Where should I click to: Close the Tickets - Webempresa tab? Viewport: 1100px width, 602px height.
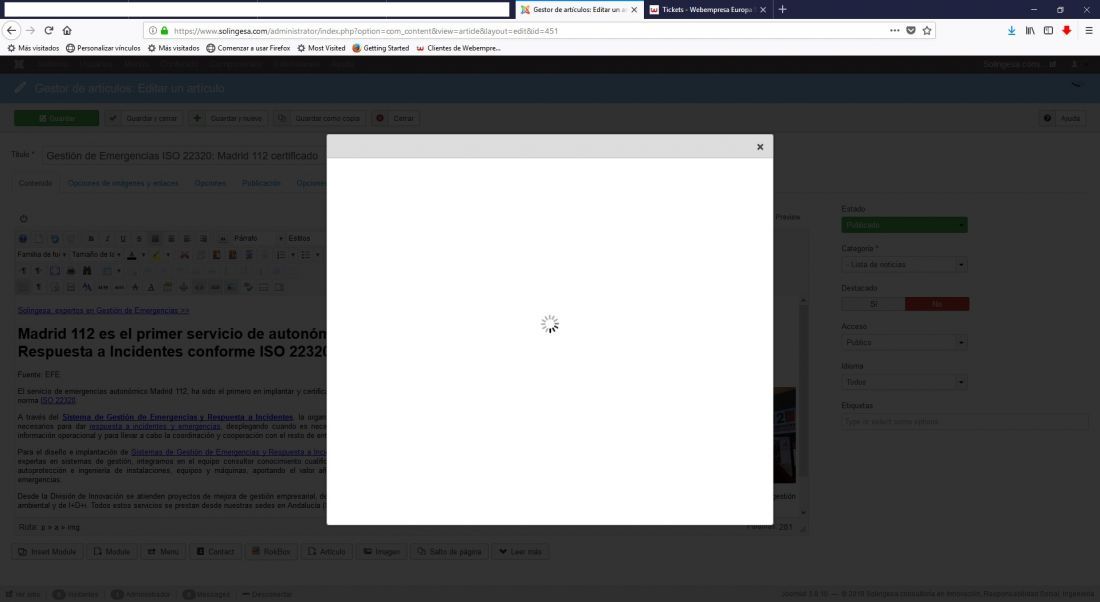coord(763,10)
